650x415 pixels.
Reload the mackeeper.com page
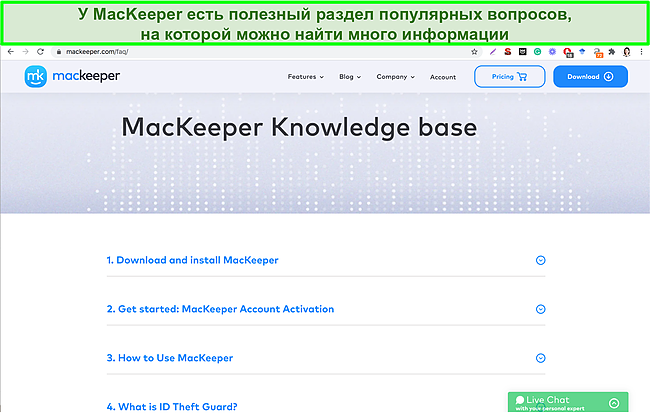40,52
